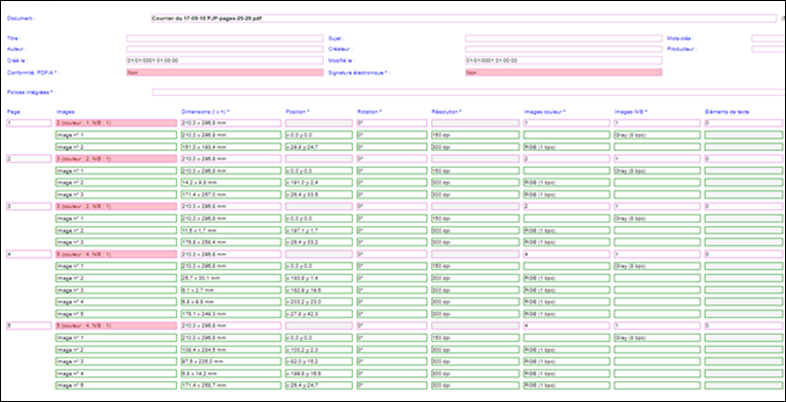The image size is (786, 402).
Task: Click the 'Éléments de texte' column header
Action: [x=728, y=111]
